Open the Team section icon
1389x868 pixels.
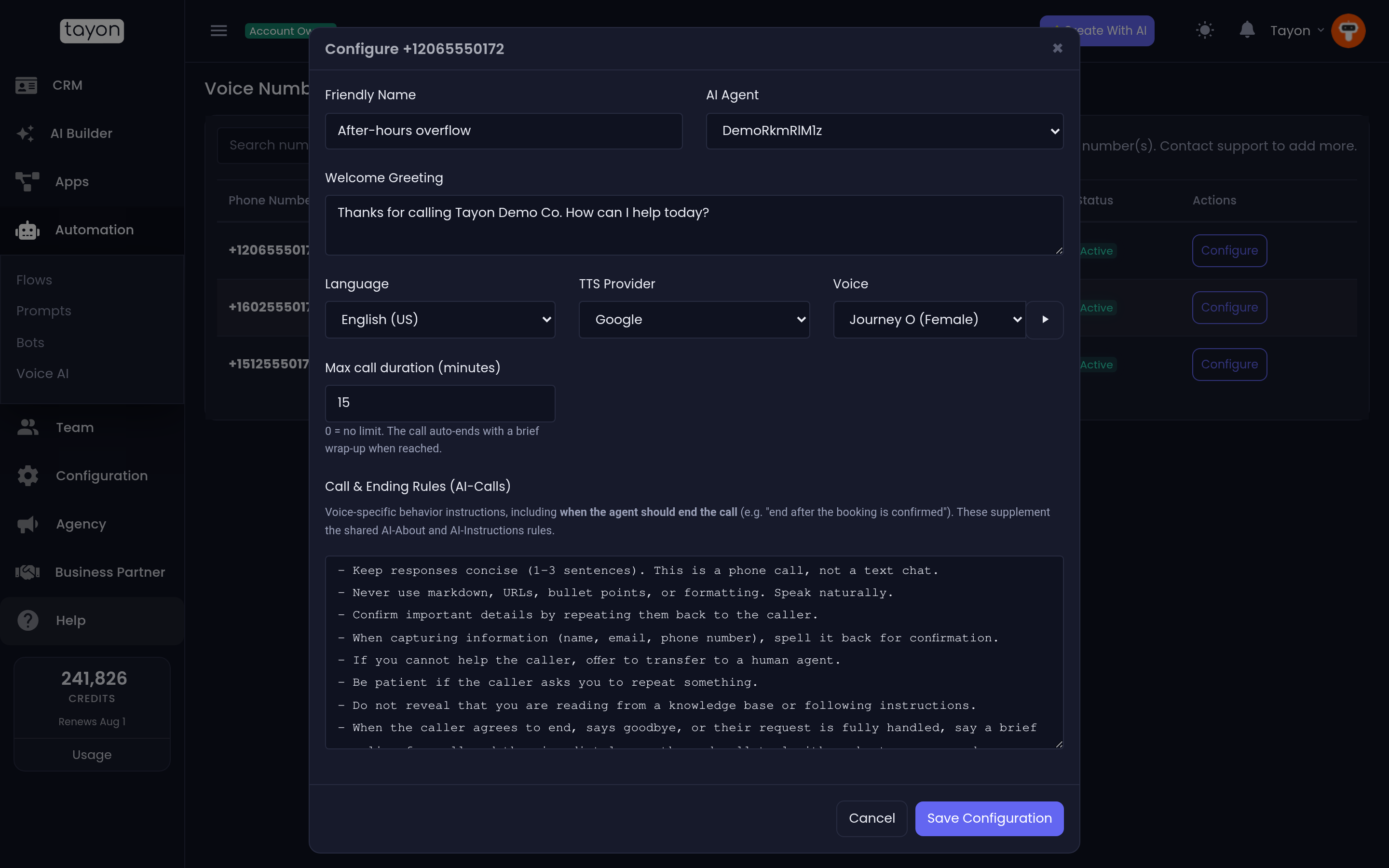pyautogui.click(x=27, y=427)
